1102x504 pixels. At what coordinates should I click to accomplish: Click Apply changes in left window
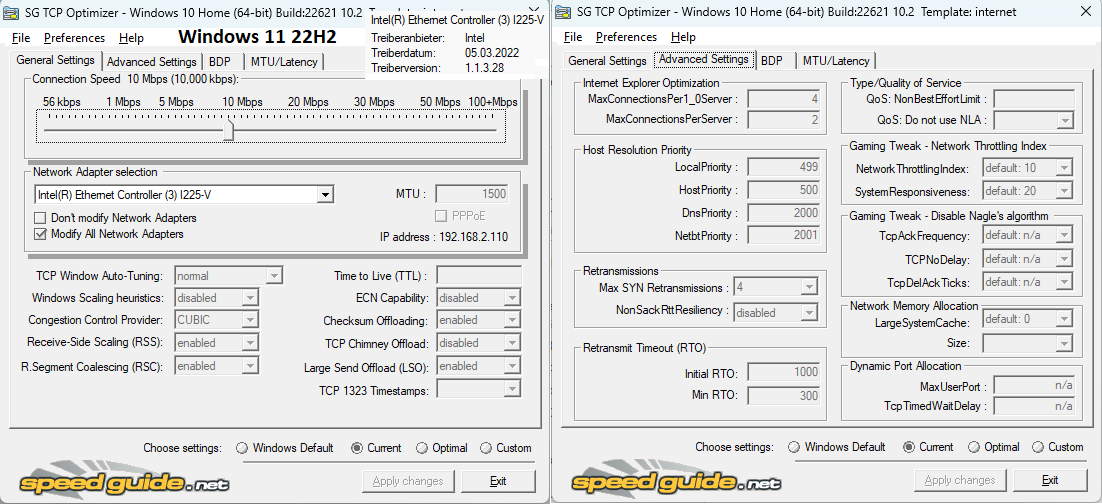(x=408, y=482)
